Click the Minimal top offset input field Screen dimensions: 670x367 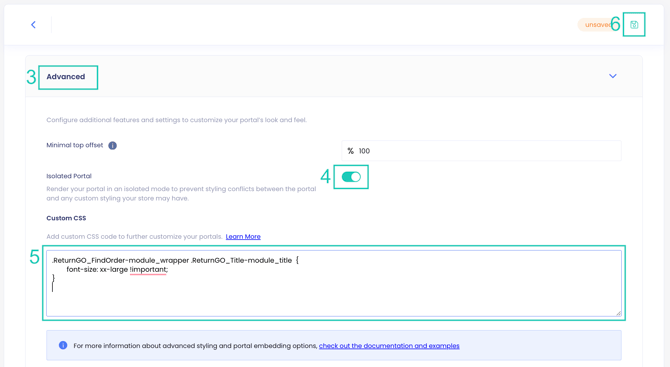coord(481,151)
